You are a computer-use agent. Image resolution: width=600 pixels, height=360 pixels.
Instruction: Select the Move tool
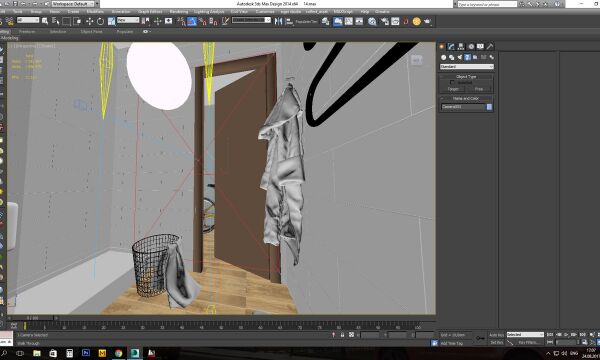[89, 21]
